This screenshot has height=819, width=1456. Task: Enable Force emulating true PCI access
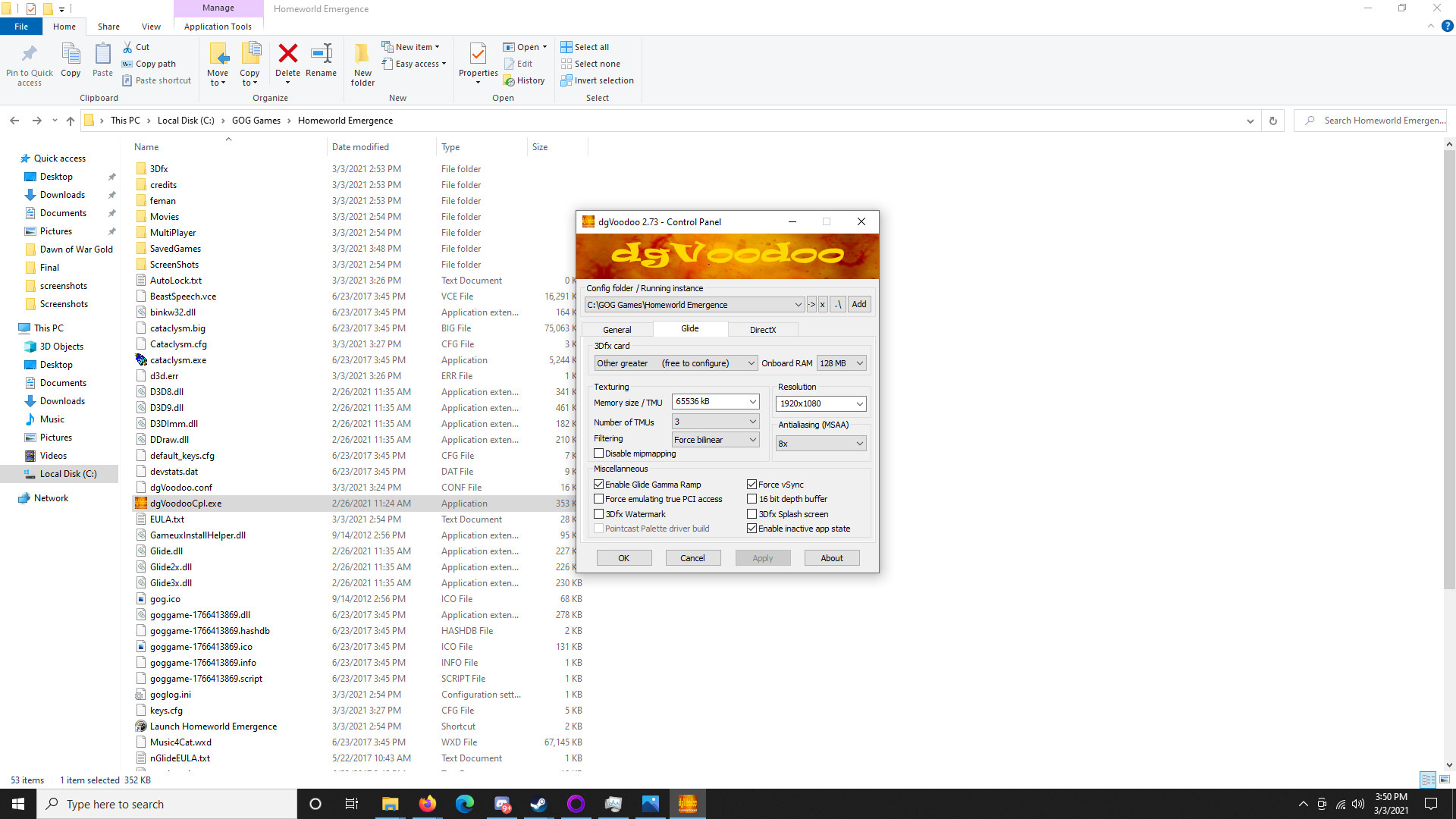[598, 499]
